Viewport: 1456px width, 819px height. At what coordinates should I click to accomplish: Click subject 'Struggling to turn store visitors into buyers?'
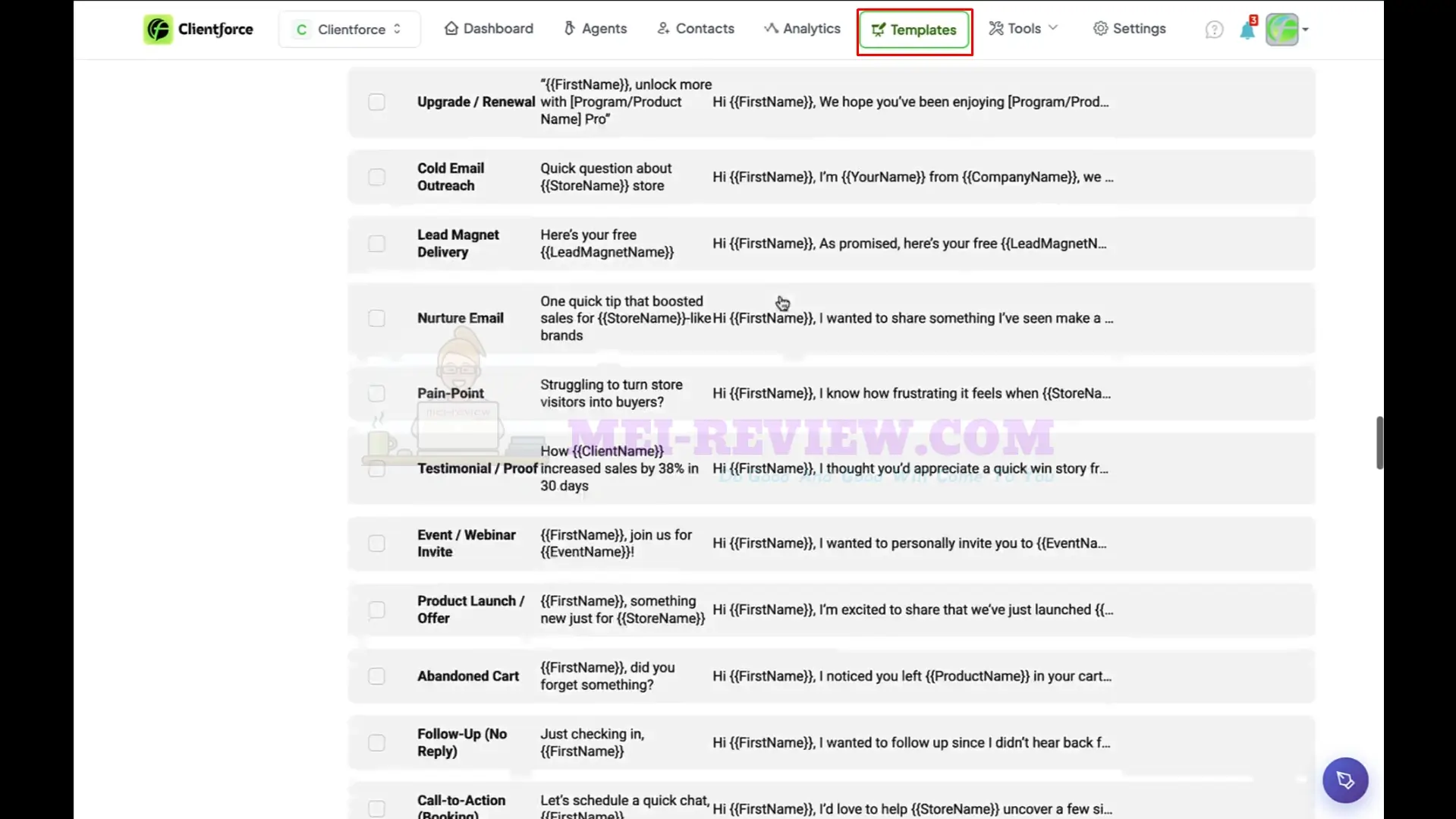tap(612, 393)
